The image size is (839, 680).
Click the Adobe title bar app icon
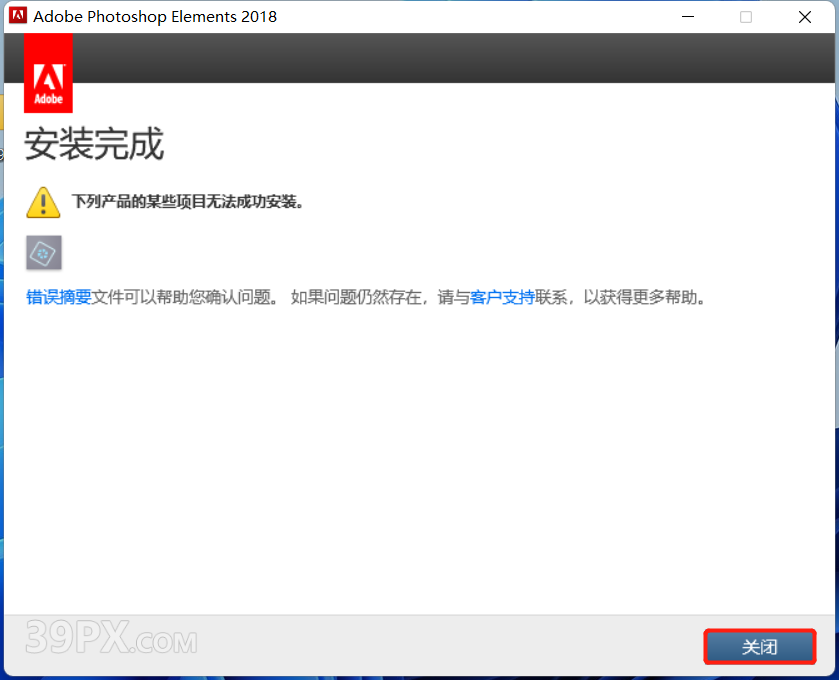point(18,16)
